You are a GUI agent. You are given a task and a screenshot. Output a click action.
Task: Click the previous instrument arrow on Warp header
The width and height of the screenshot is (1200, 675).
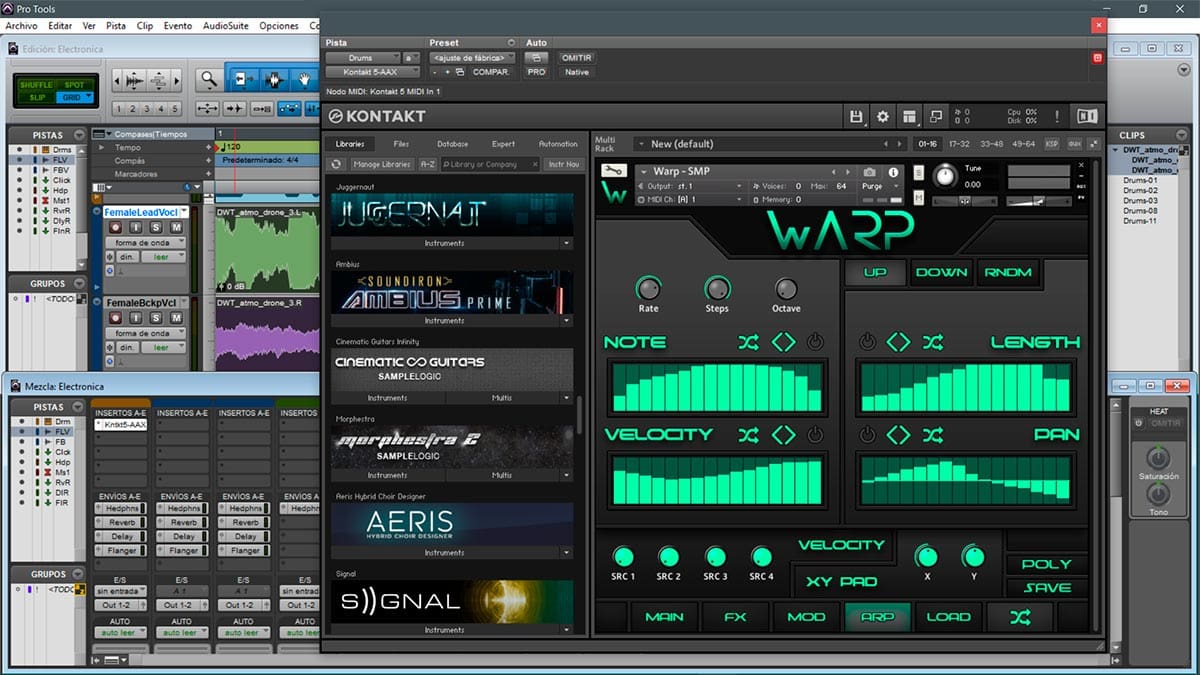834,172
